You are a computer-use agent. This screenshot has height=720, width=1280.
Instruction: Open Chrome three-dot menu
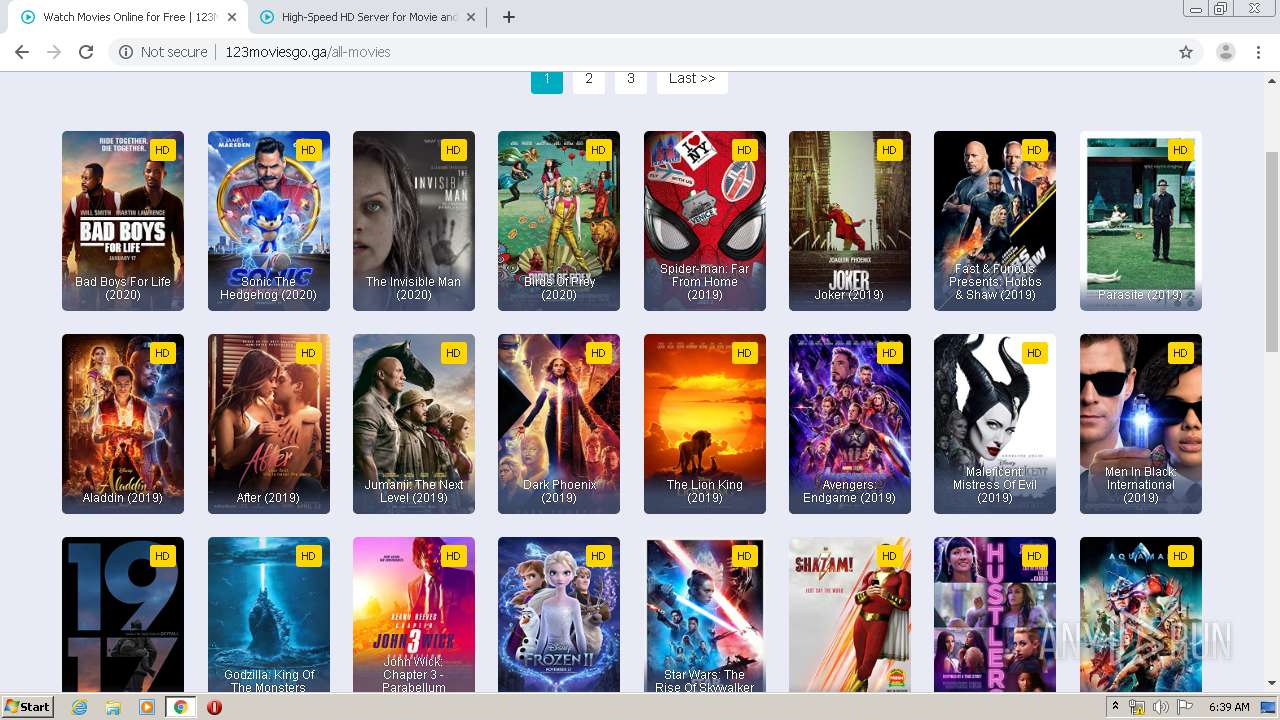[x=1259, y=52]
